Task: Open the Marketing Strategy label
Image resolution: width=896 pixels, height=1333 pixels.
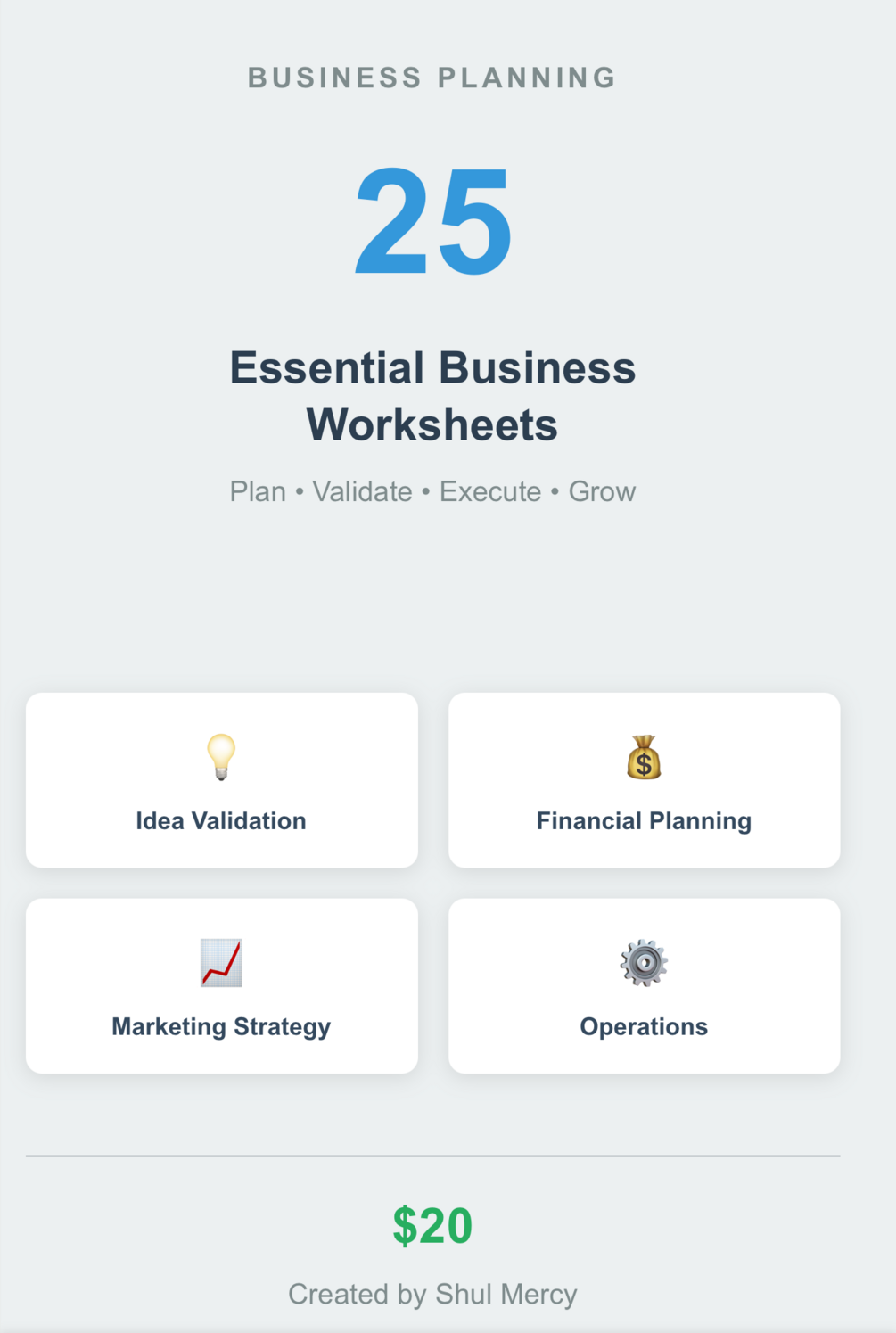Action: [221, 1027]
